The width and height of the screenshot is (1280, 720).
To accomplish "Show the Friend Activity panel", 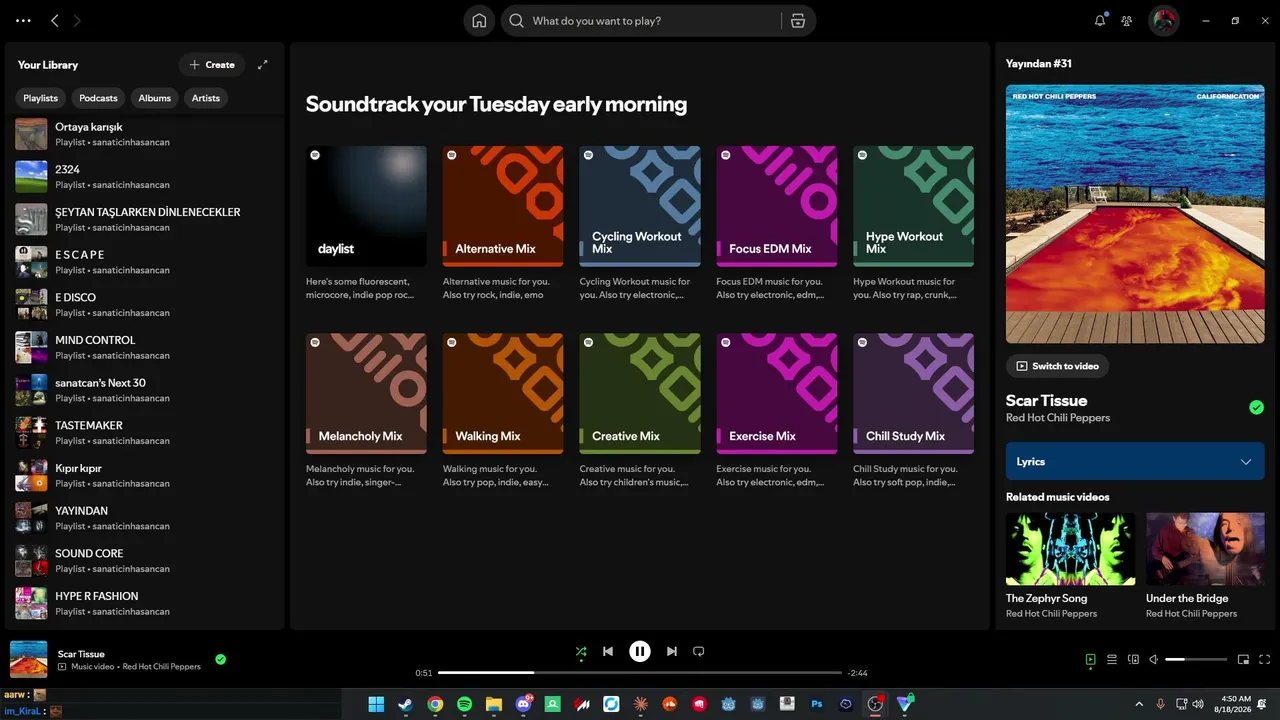I will [1127, 20].
